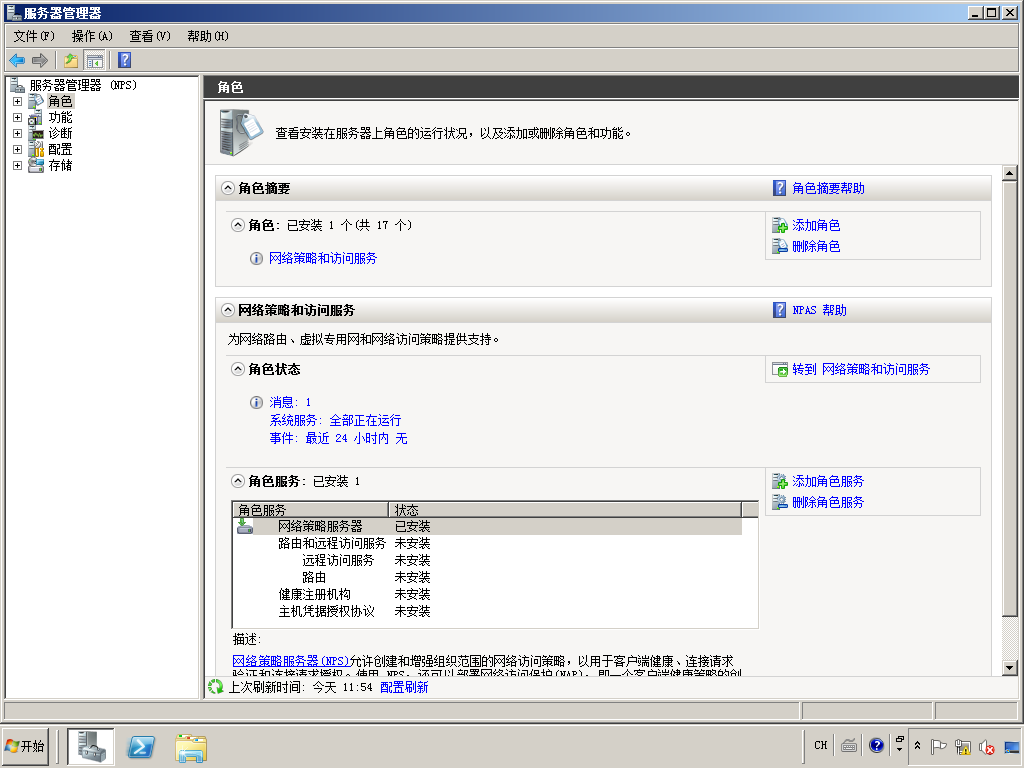Image resolution: width=1024 pixels, height=768 pixels.
Task: Open the 操作(A) menu
Action: pos(92,36)
